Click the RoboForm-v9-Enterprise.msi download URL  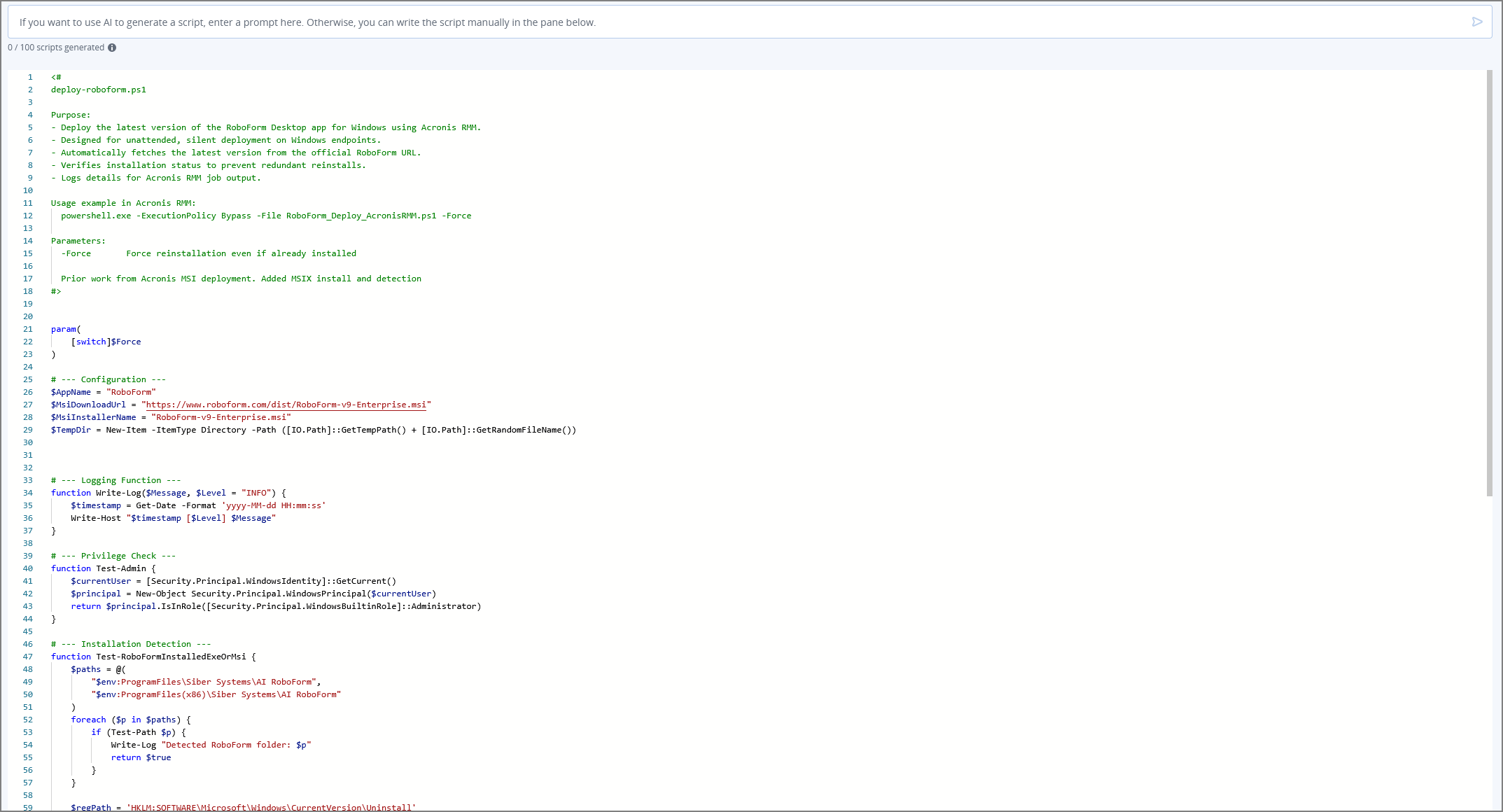(x=286, y=405)
